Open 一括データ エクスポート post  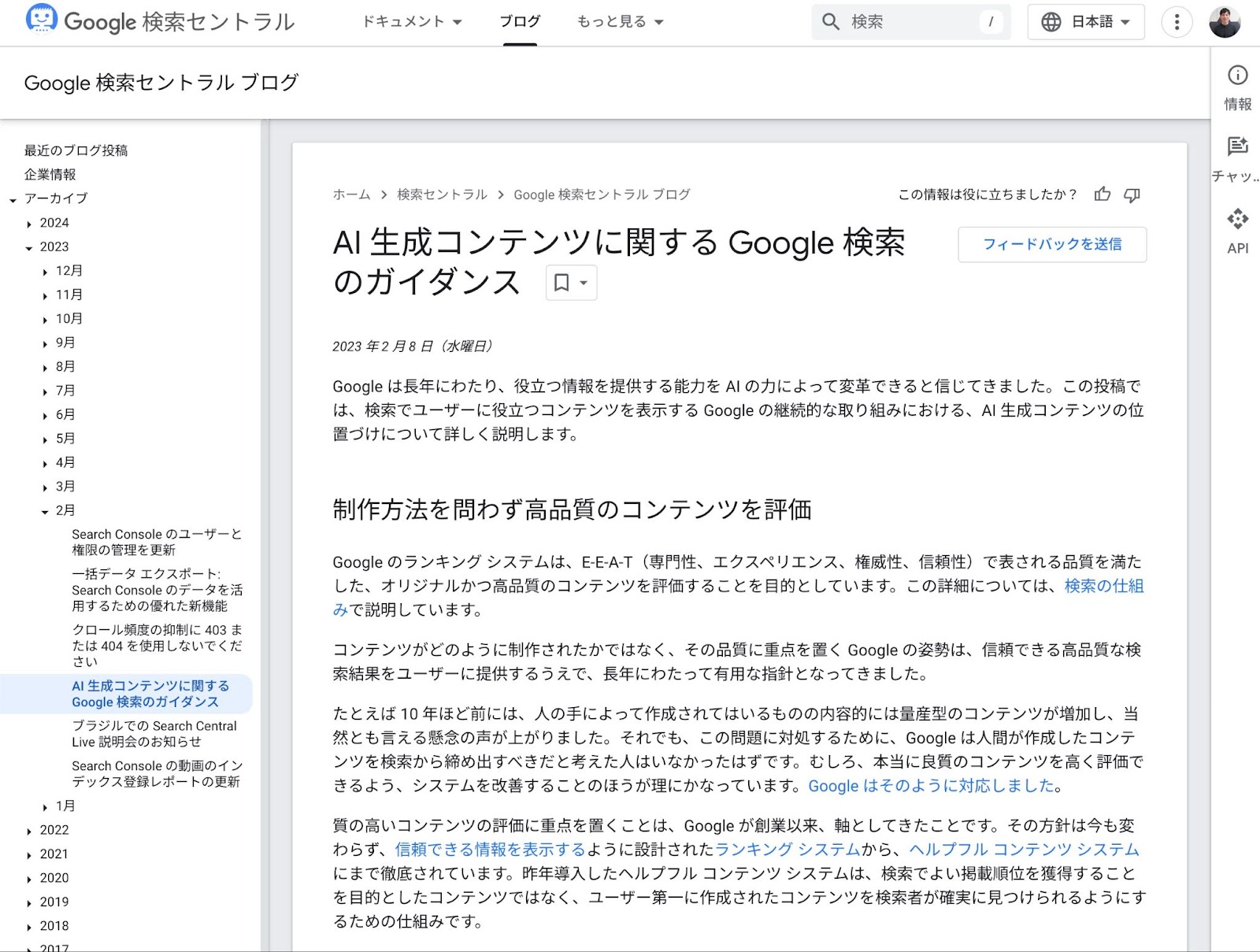pos(157,590)
